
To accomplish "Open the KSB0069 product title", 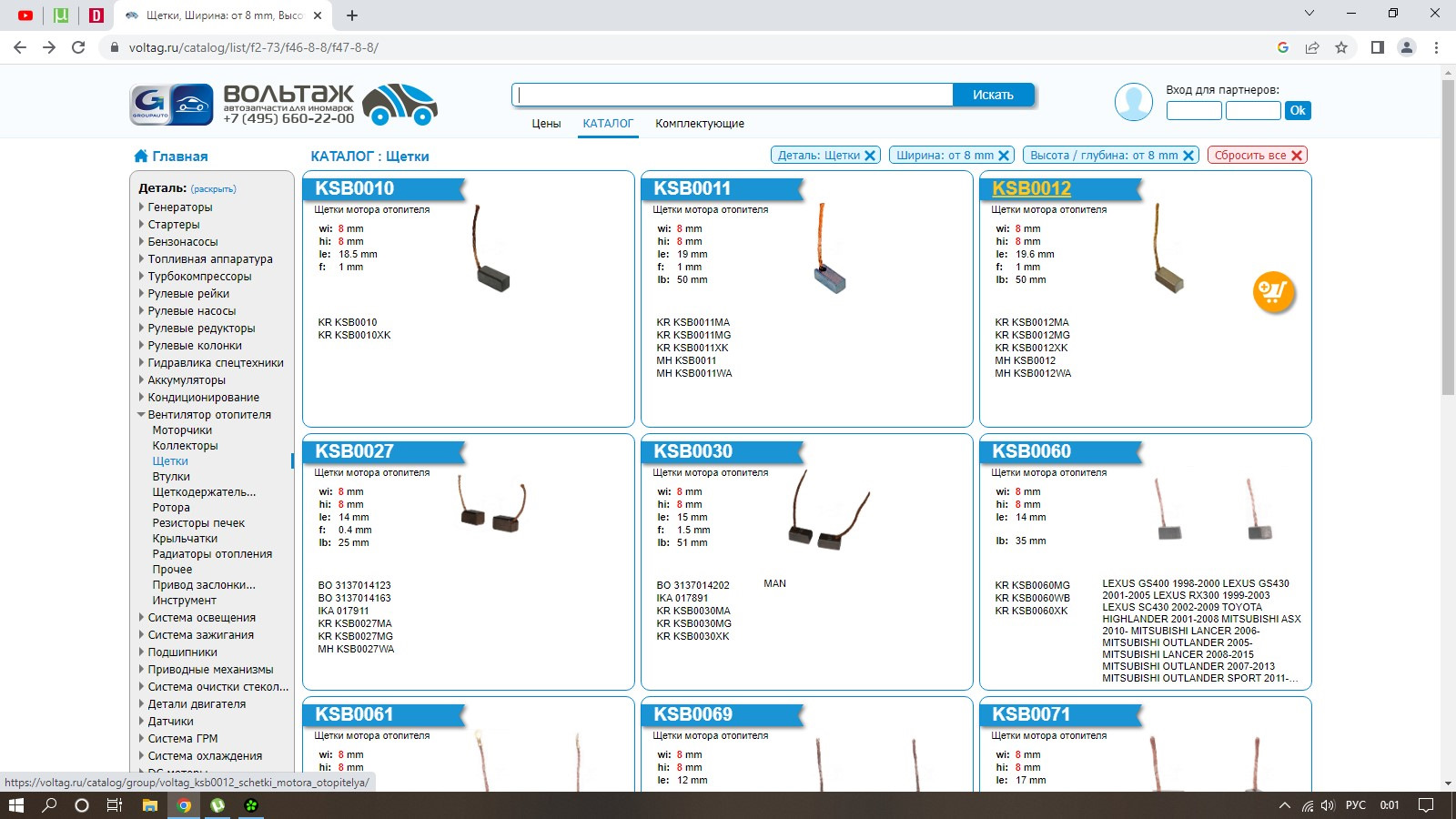I will pyautogui.click(x=693, y=714).
